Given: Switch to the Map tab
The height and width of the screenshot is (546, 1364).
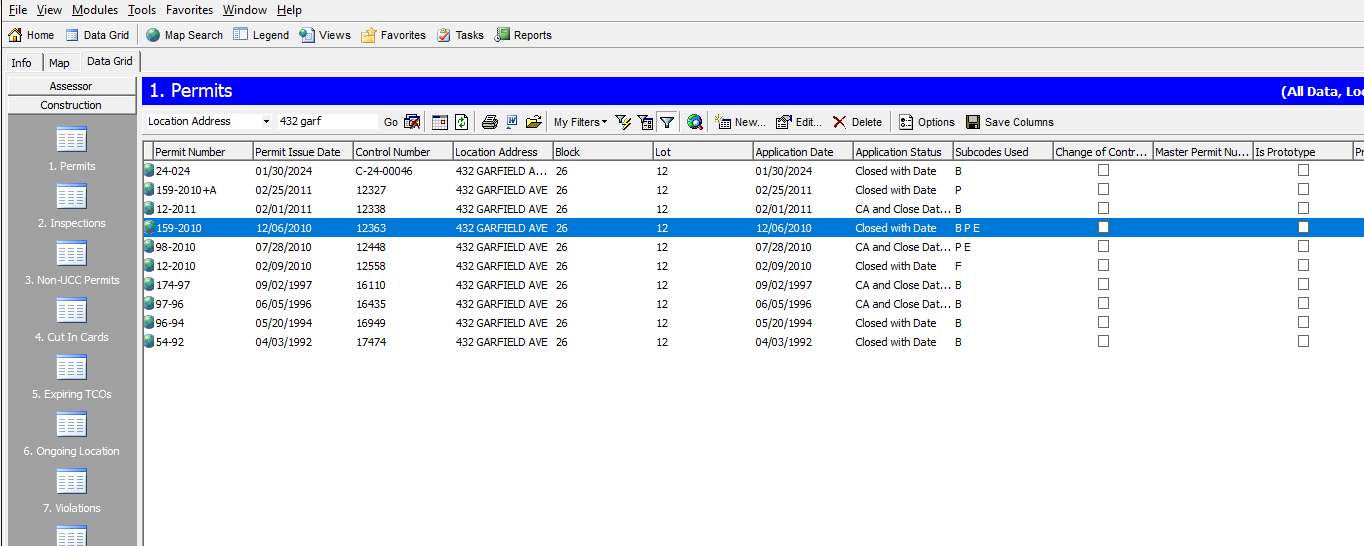Looking at the screenshot, I should click(59, 63).
